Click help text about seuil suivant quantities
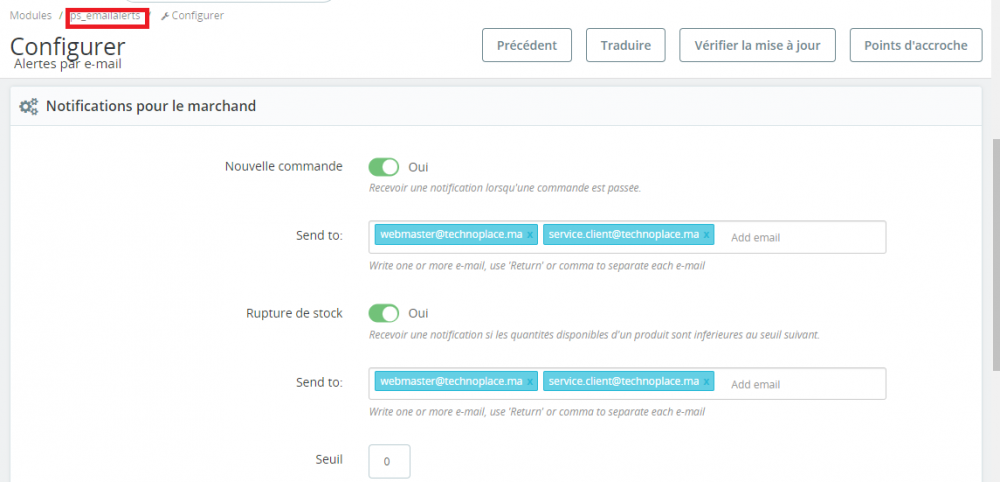The height and width of the screenshot is (482, 1000). pyautogui.click(x=594, y=335)
